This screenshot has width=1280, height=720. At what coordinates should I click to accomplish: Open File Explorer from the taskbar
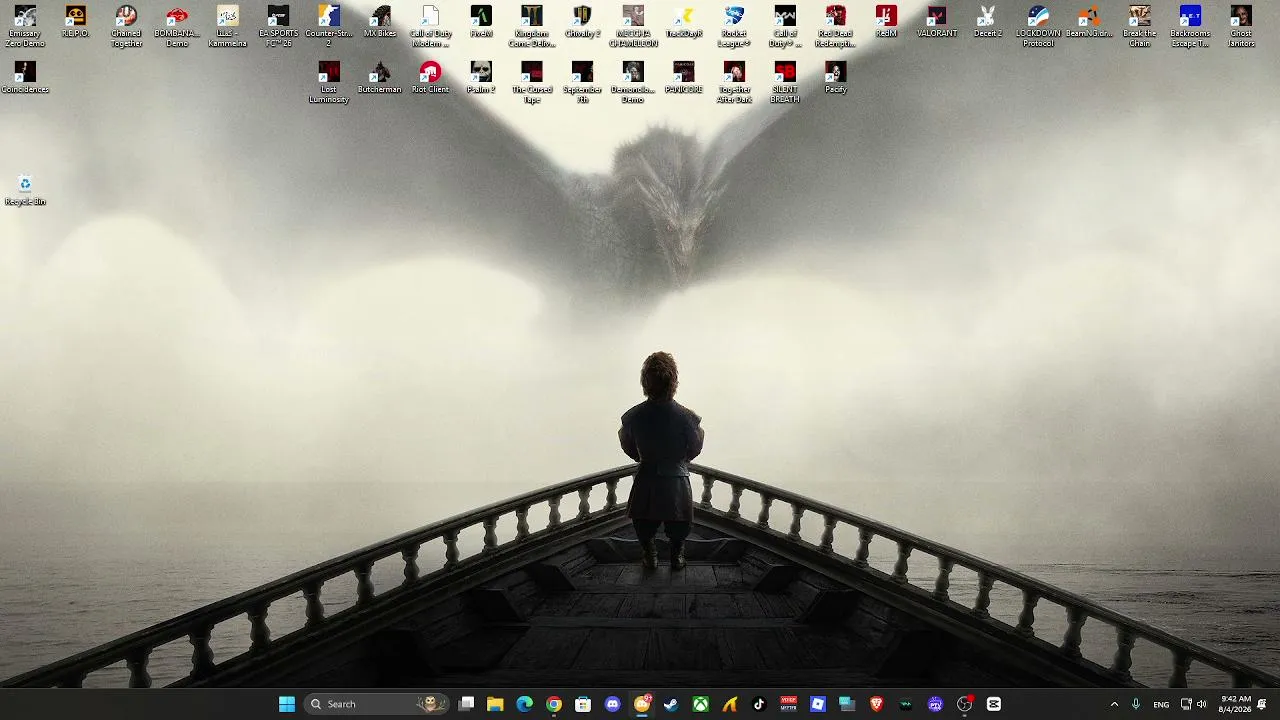(x=495, y=704)
